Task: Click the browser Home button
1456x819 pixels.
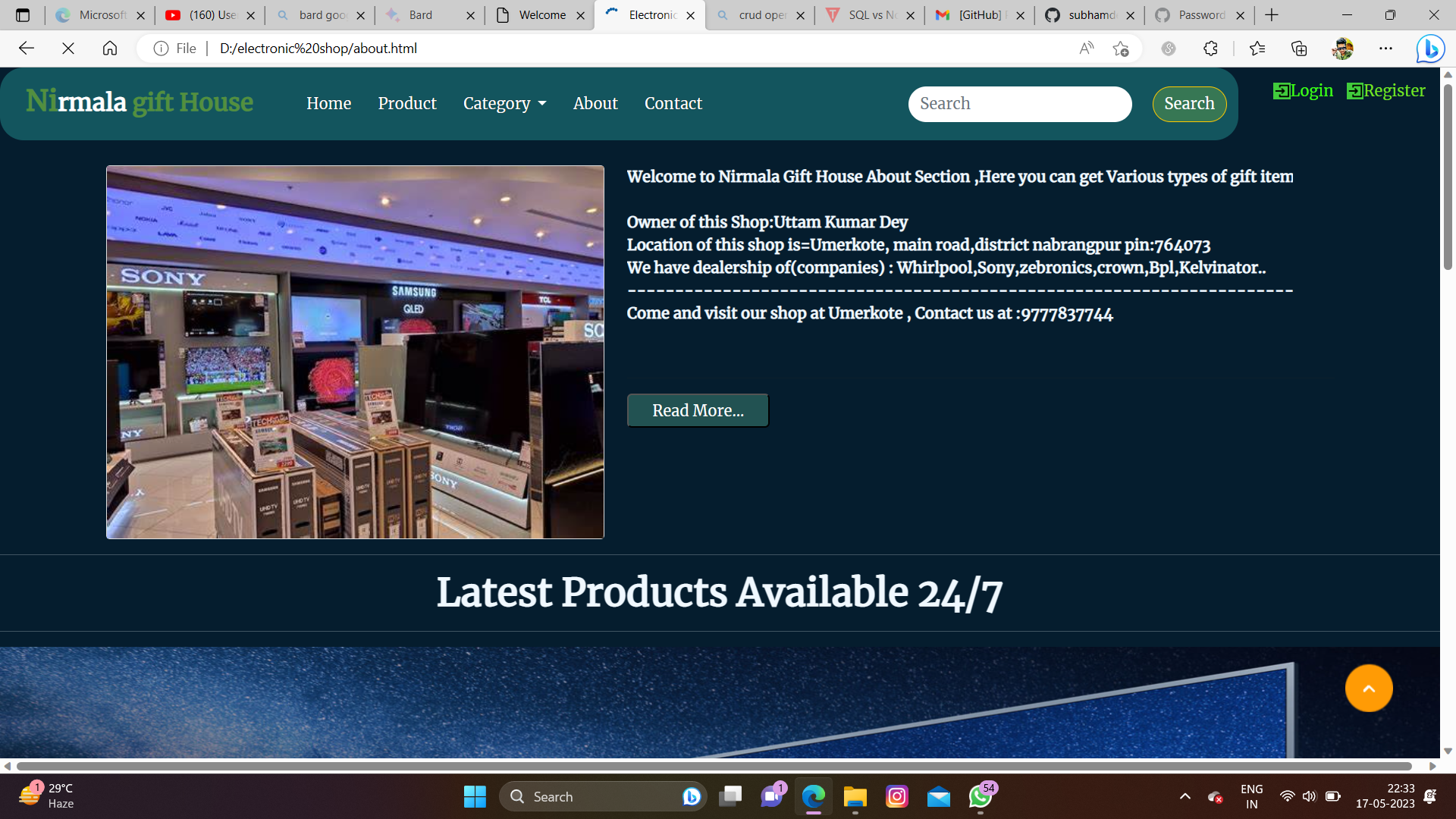Action: coord(110,49)
